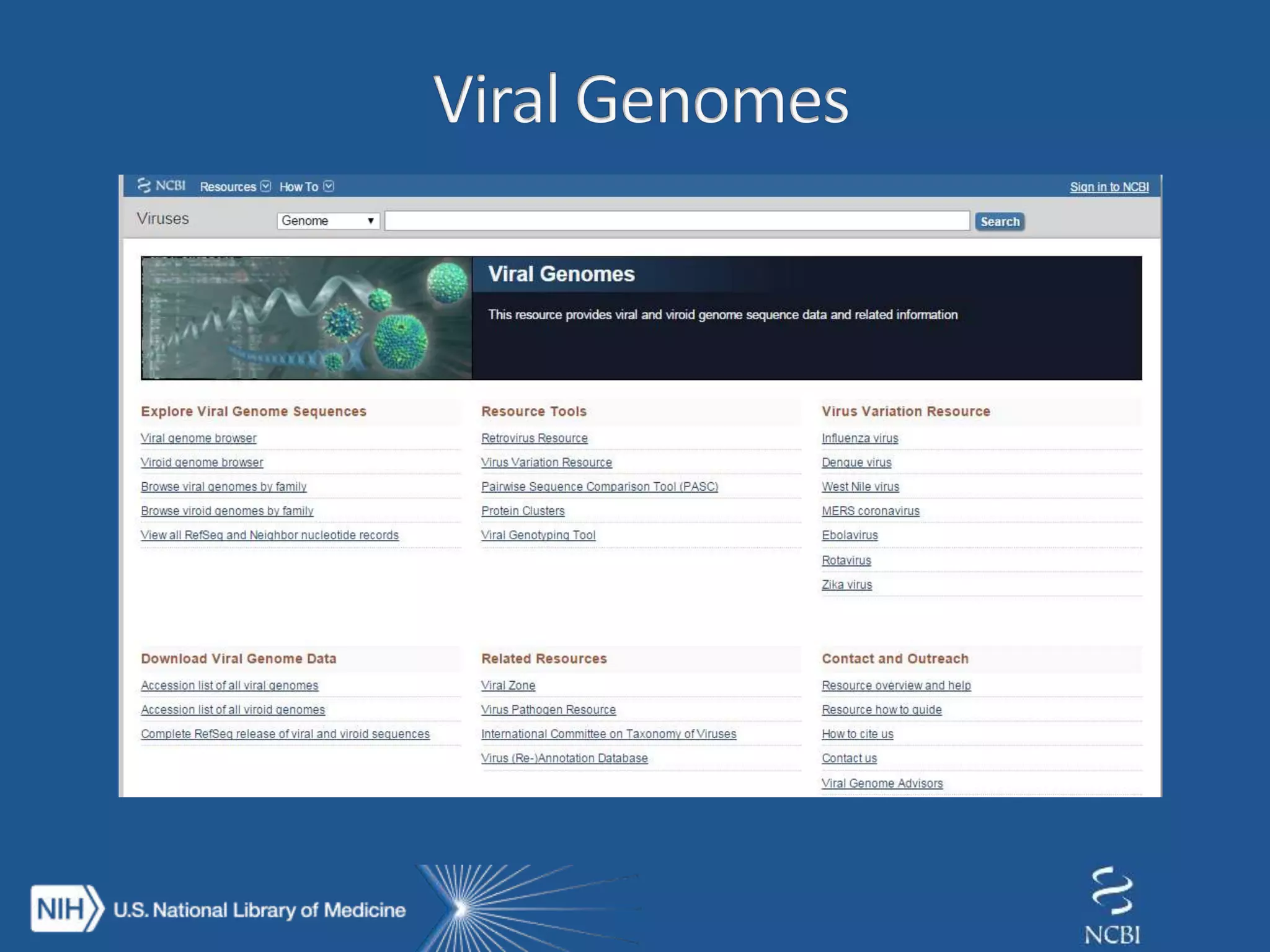The width and height of the screenshot is (1270, 952).
Task: Open Viral genome browser link
Action: click(198, 438)
